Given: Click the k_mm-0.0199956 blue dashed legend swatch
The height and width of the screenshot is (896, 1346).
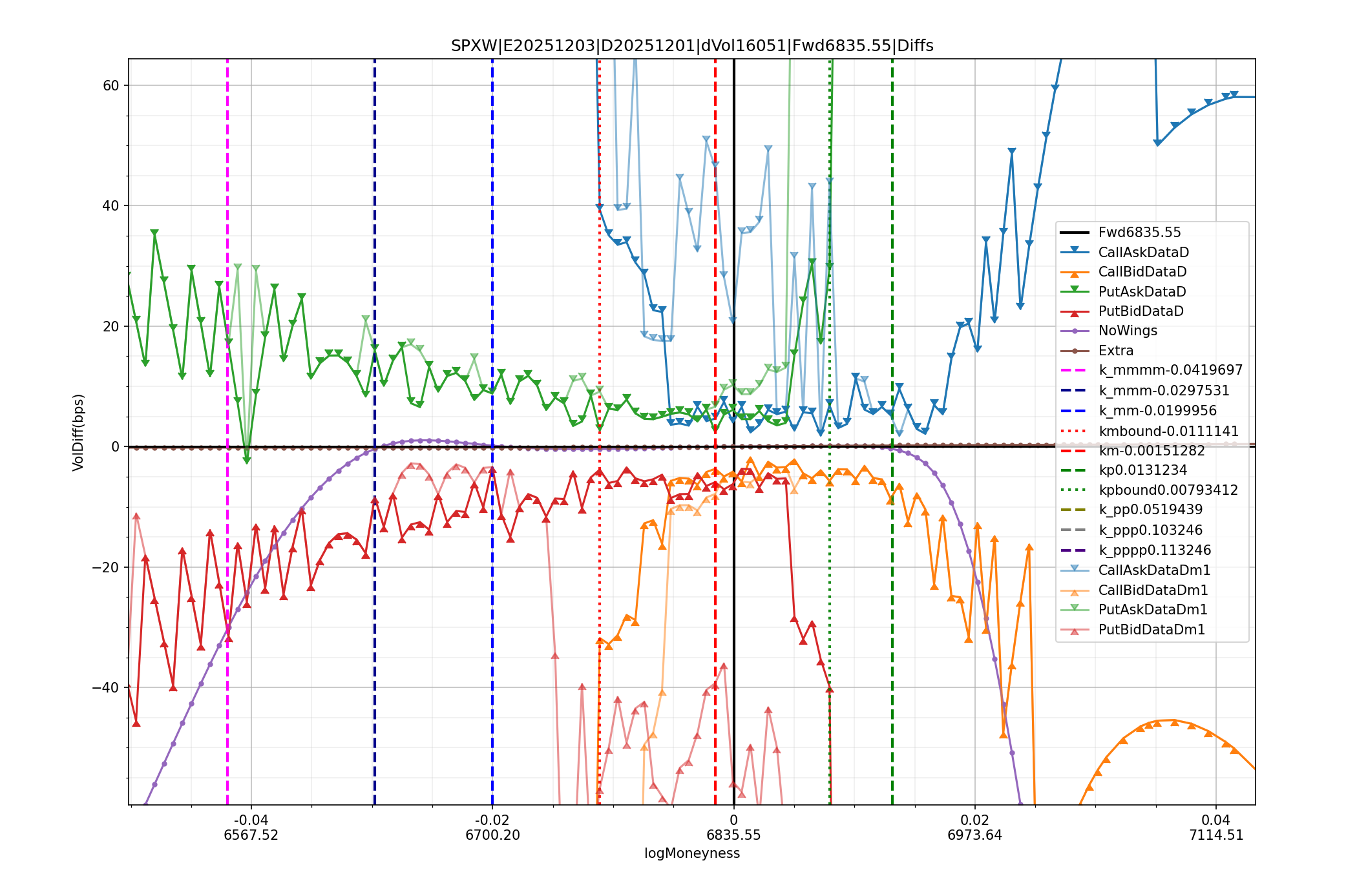Looking at the screenshot, I should tap(1074, 411).
